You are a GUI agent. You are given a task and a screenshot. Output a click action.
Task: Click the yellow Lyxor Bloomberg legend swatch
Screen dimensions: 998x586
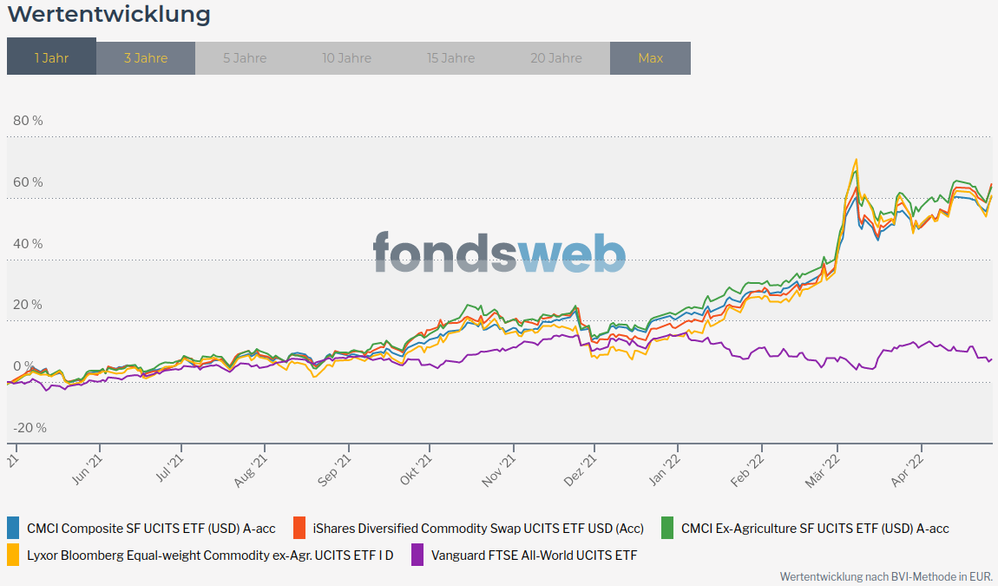click(14, 554)
